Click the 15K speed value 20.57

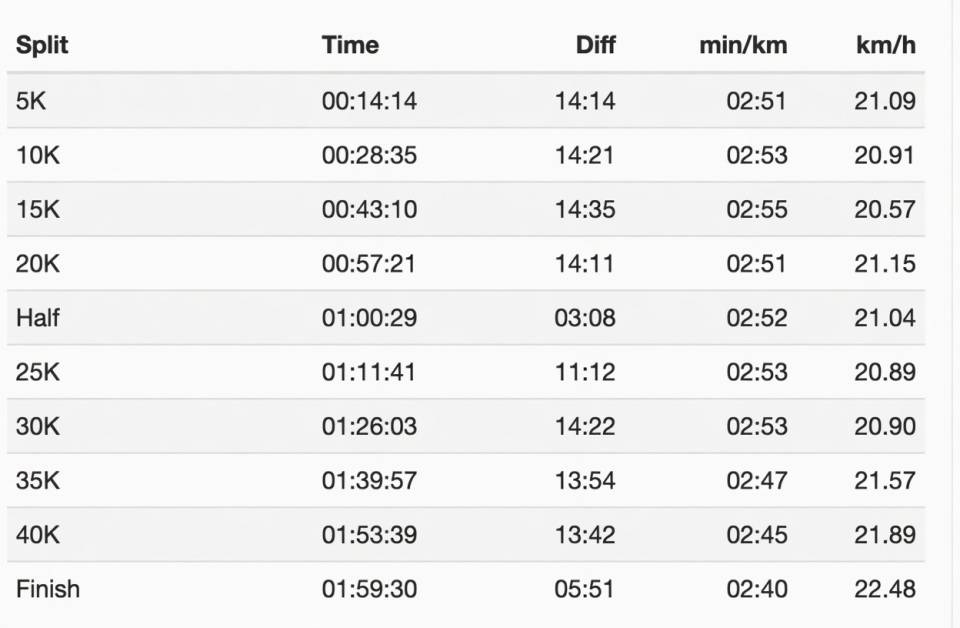885,209
